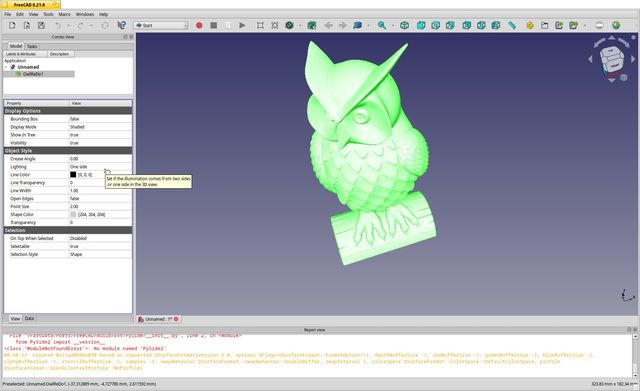
Task: Collapse the Unnamed document tree node
Action: pos(6,67)
